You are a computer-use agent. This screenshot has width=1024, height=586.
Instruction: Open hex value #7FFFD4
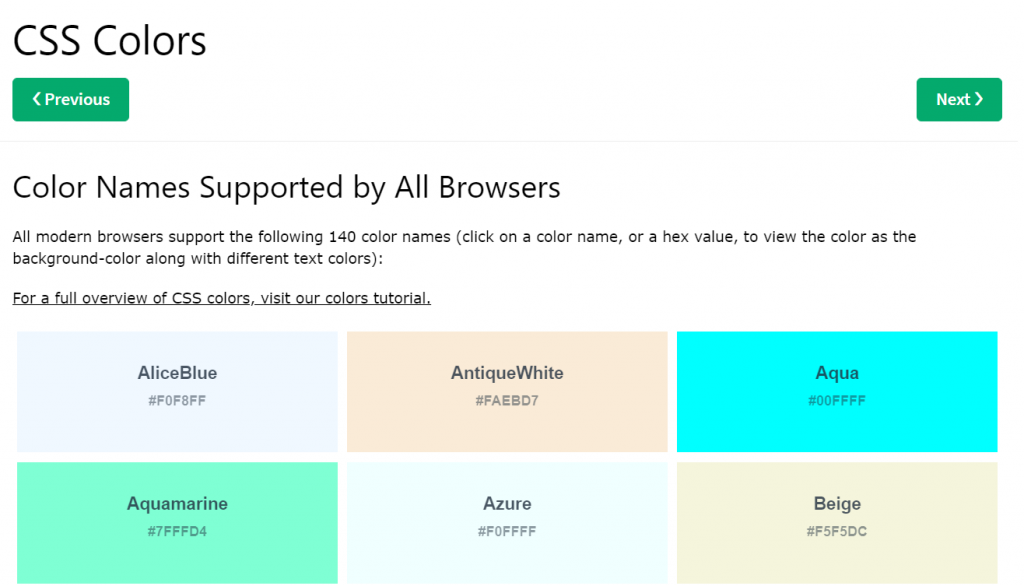point(177,531)
